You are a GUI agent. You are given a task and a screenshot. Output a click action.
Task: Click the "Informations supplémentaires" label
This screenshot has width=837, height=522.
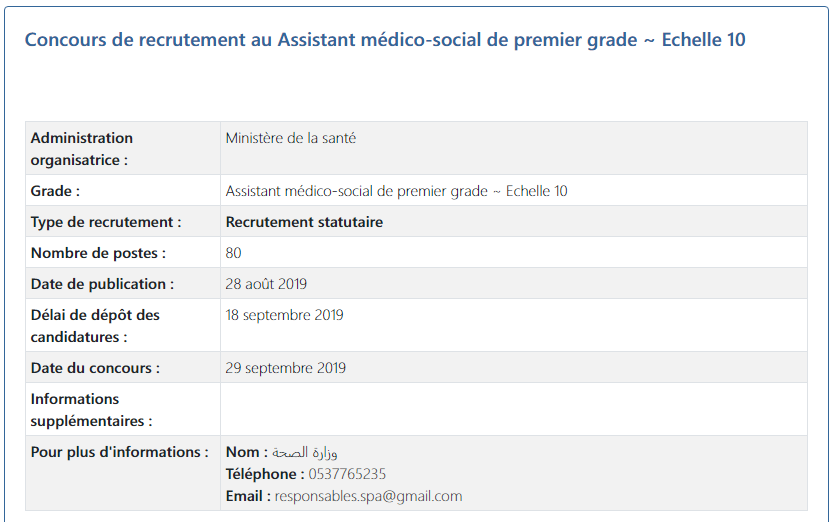(x=92, y=410)
